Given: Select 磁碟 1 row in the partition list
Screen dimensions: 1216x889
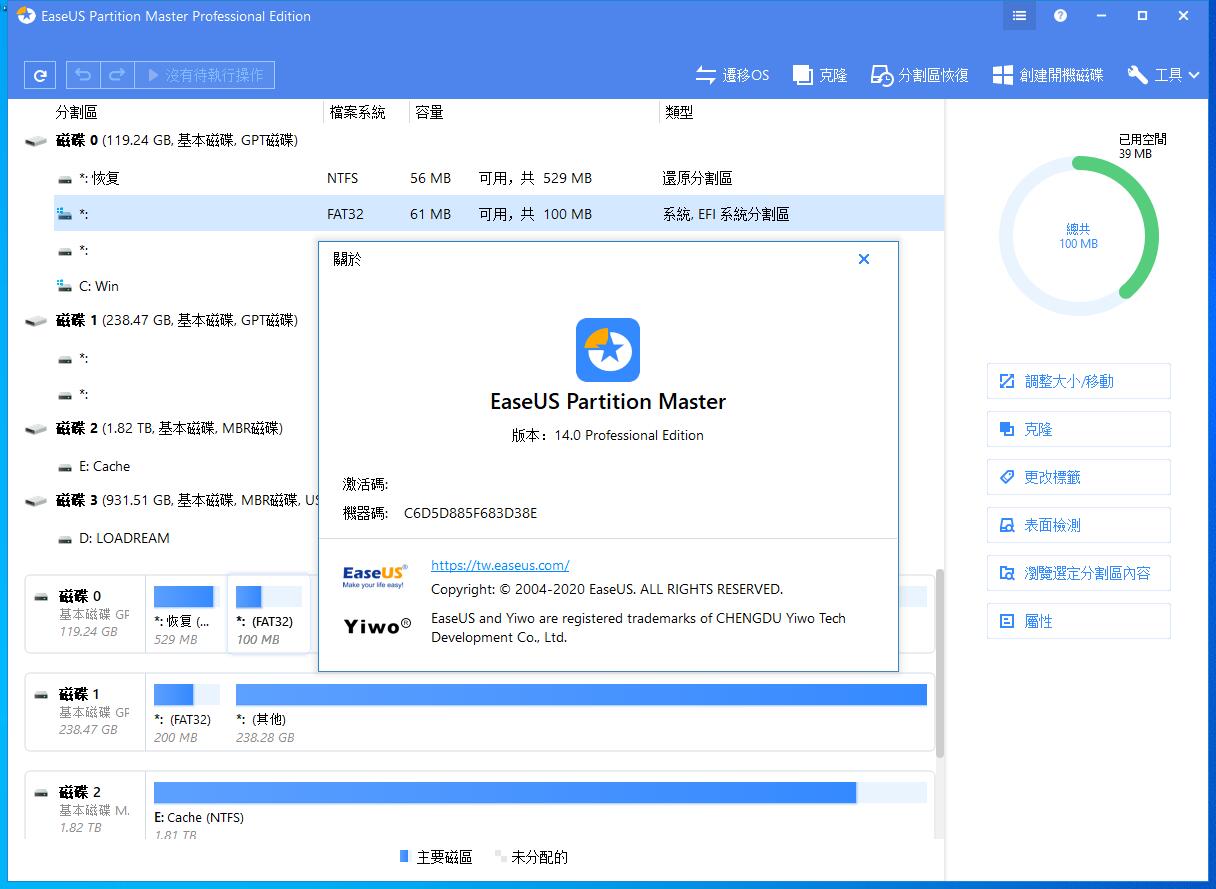Looking at the screenshot, I should (x=170, y=321).
